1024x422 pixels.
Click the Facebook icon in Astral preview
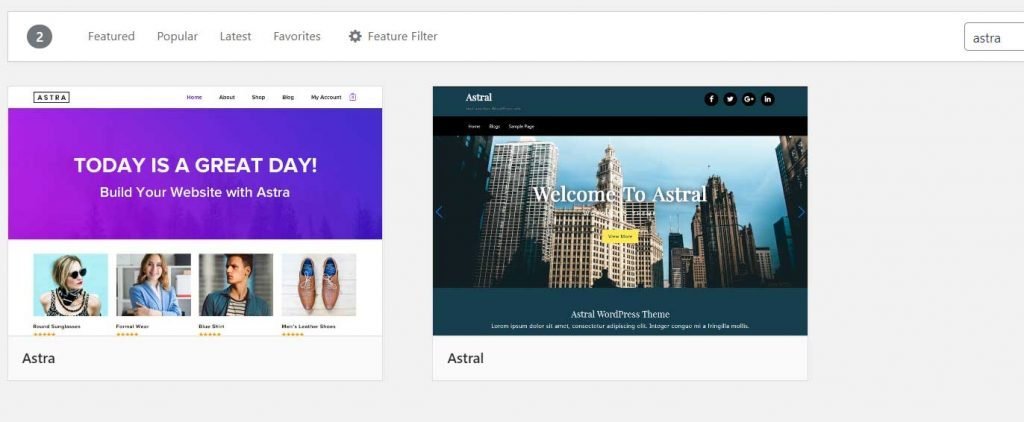(x=711, y=99)
